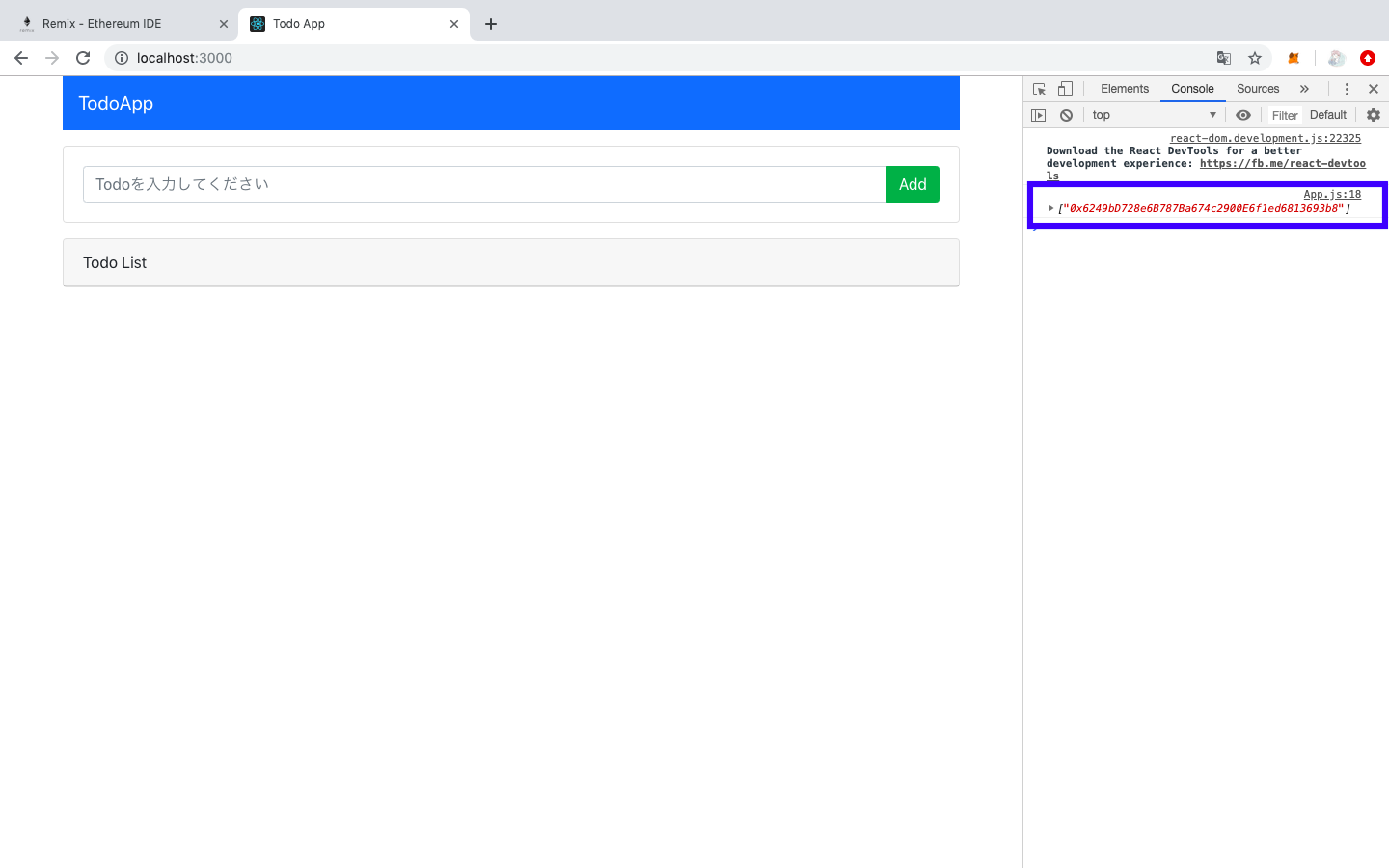The image size is (1389, 868).
Task: Open the MetaMask extension
Action: [1293, 58]
